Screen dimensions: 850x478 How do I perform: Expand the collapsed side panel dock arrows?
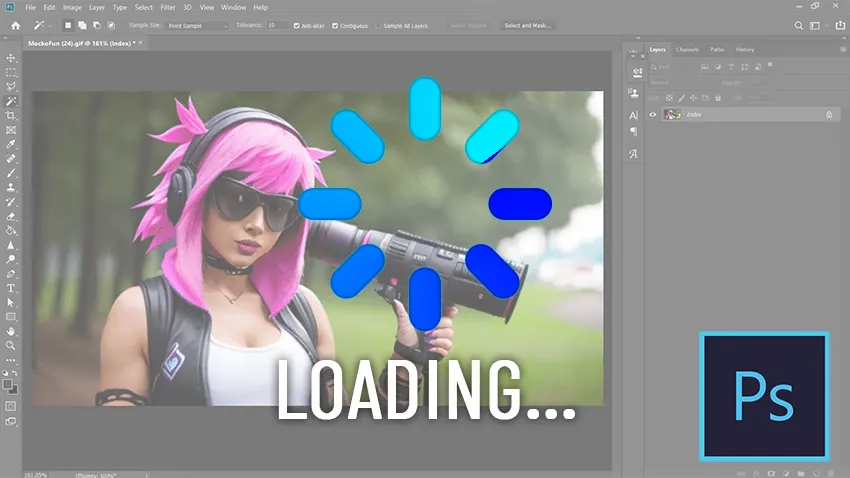[638, 38]
